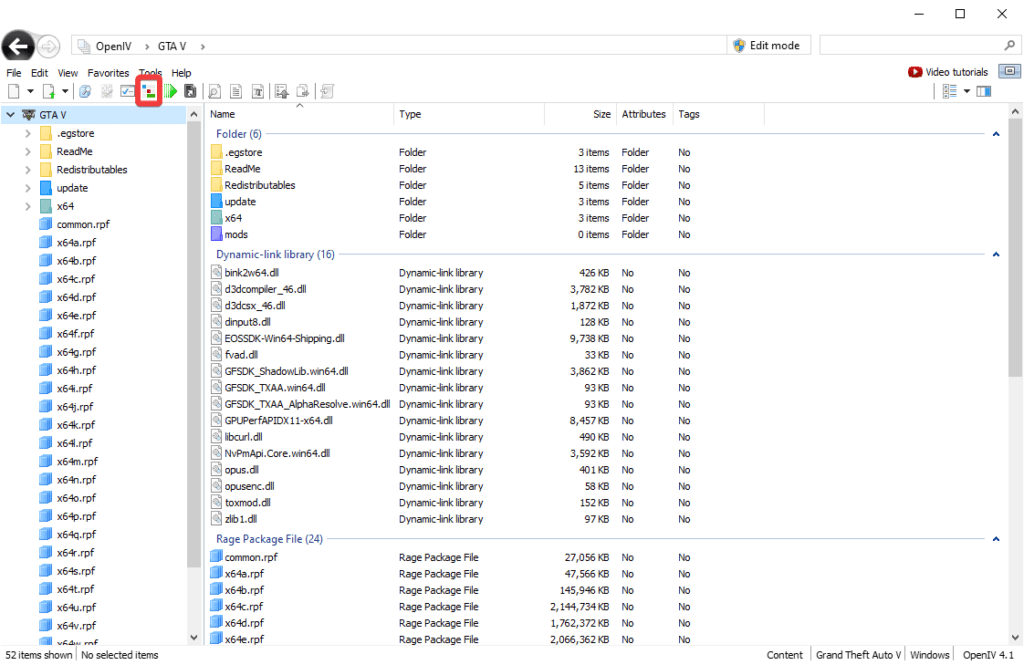Open the File menu
Viewport: 1024px width, 665px height.
point(14,73)
